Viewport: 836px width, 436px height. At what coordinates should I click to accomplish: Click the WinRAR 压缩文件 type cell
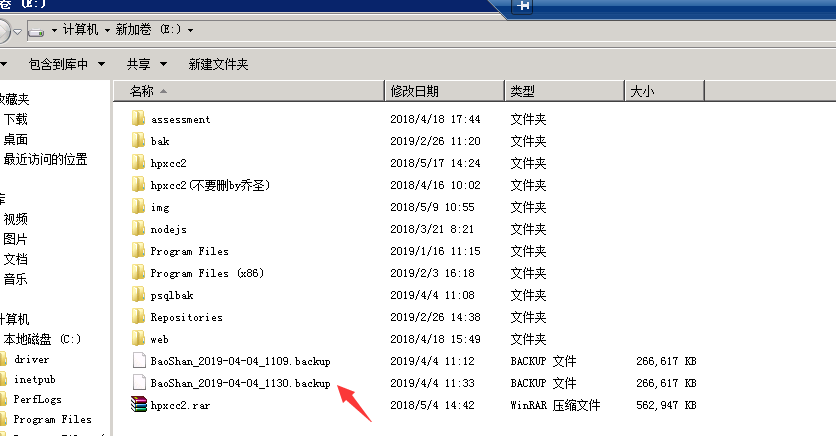555,405
